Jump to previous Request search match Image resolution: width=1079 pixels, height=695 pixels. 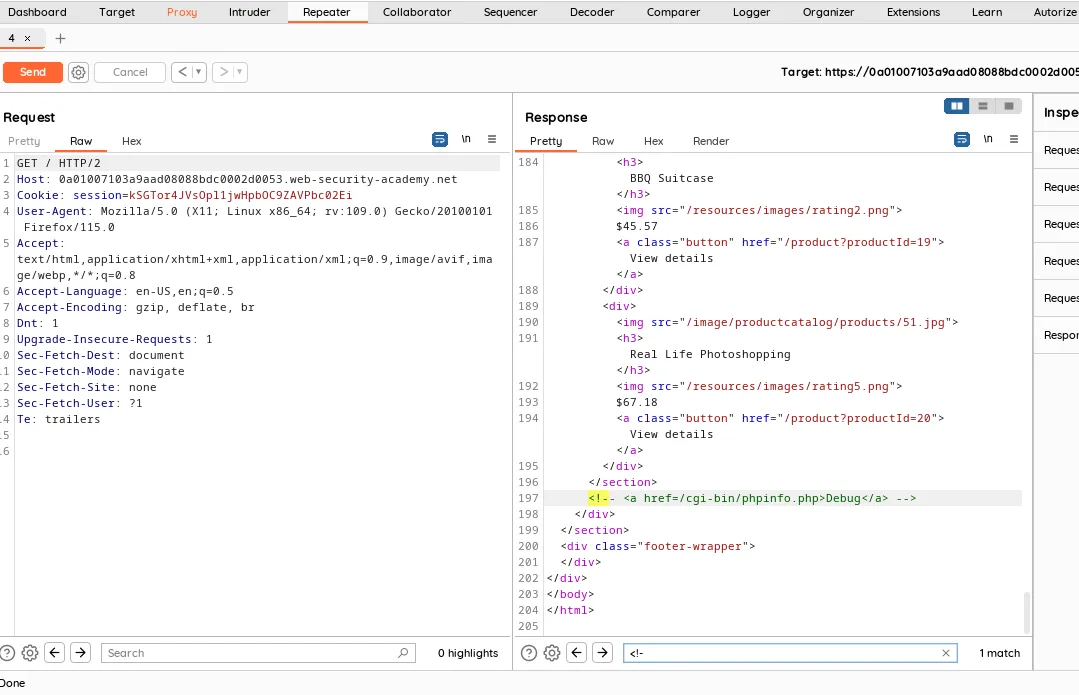[54, 652]
